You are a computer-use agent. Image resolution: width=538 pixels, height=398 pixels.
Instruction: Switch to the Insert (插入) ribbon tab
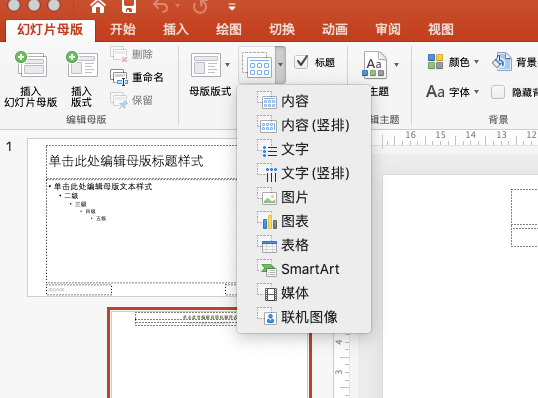[176, 30]
